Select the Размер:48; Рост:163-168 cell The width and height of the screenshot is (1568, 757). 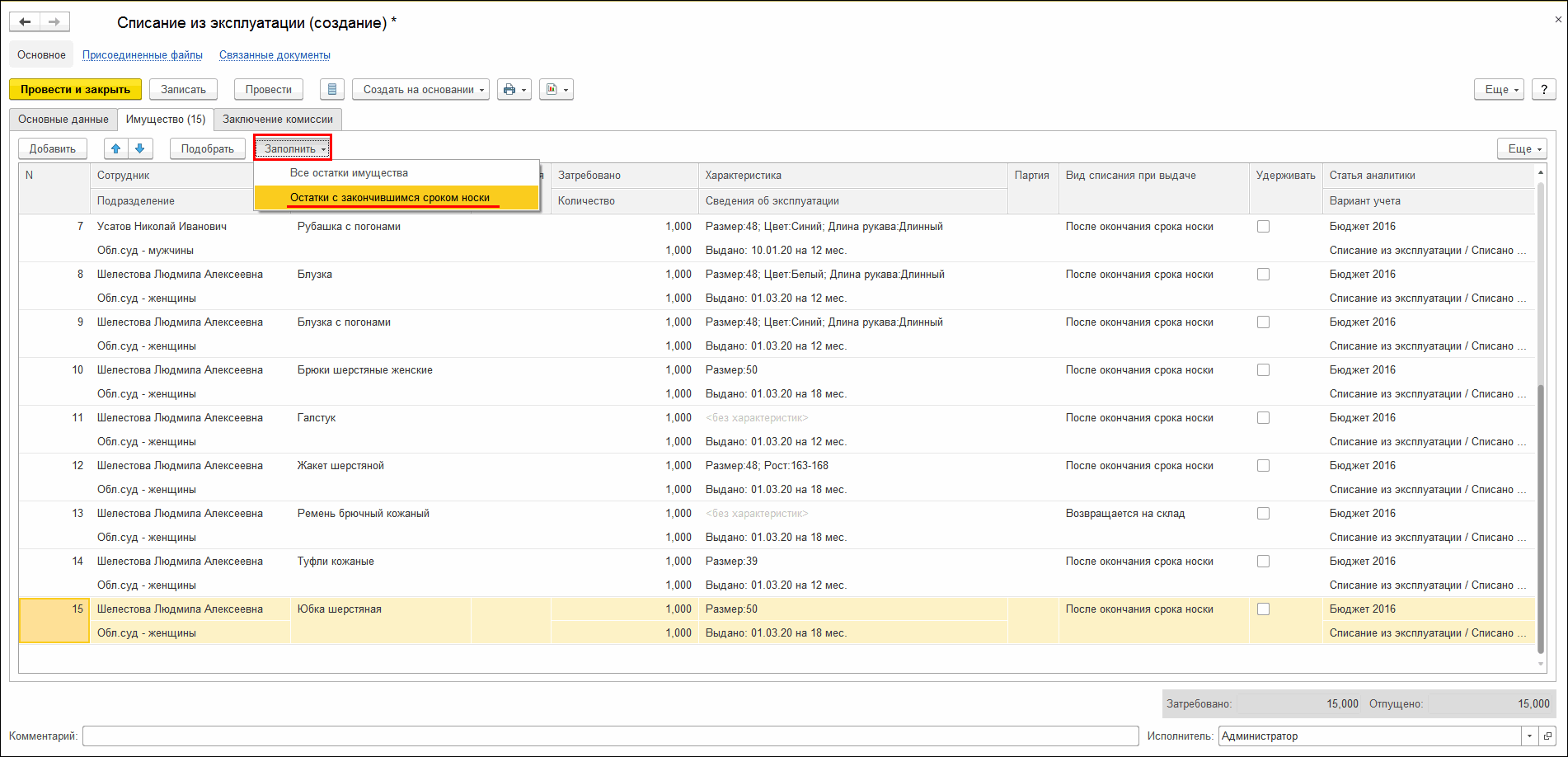(852, 465)
